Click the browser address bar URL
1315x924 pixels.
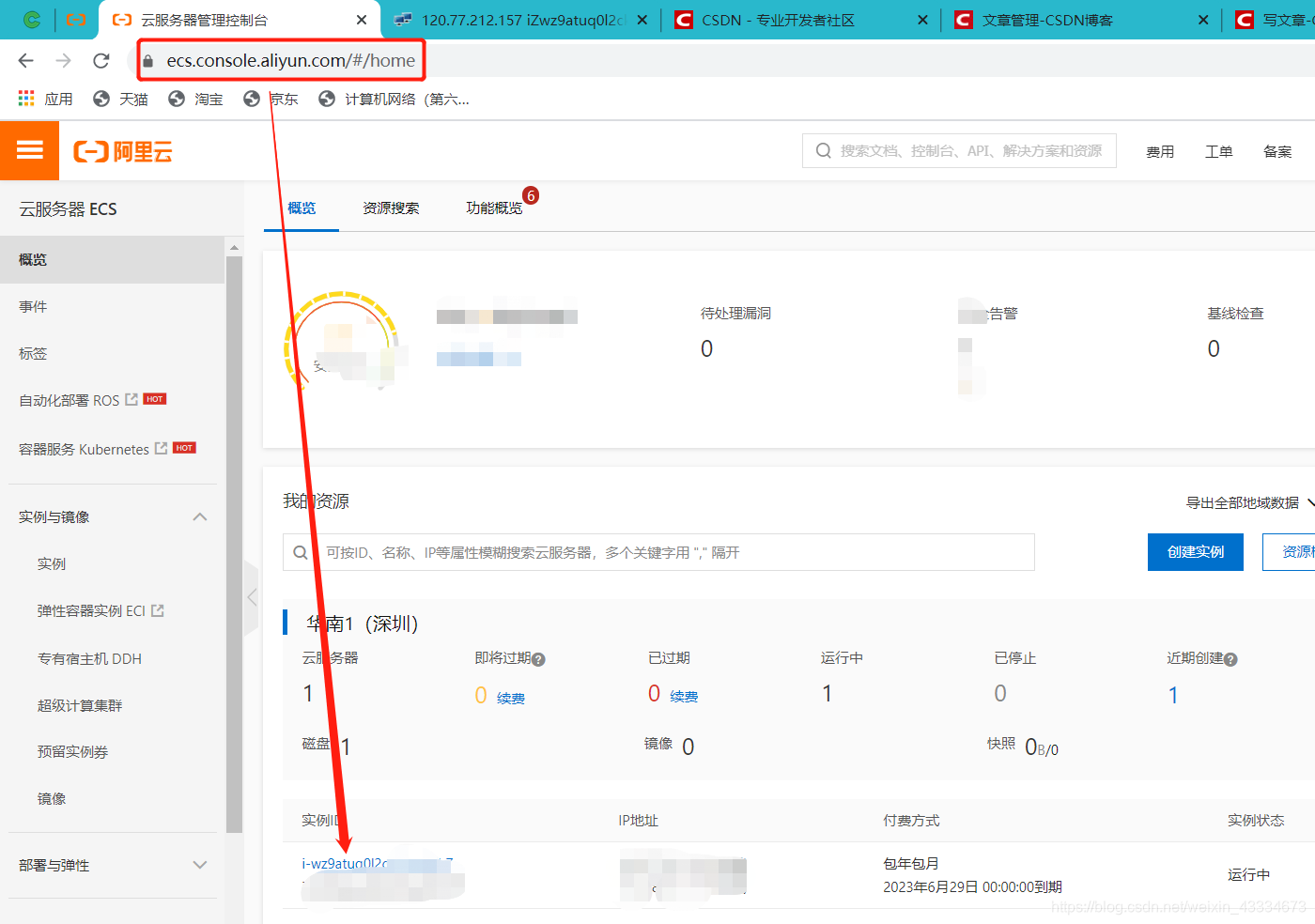click(x=291, y=61)
